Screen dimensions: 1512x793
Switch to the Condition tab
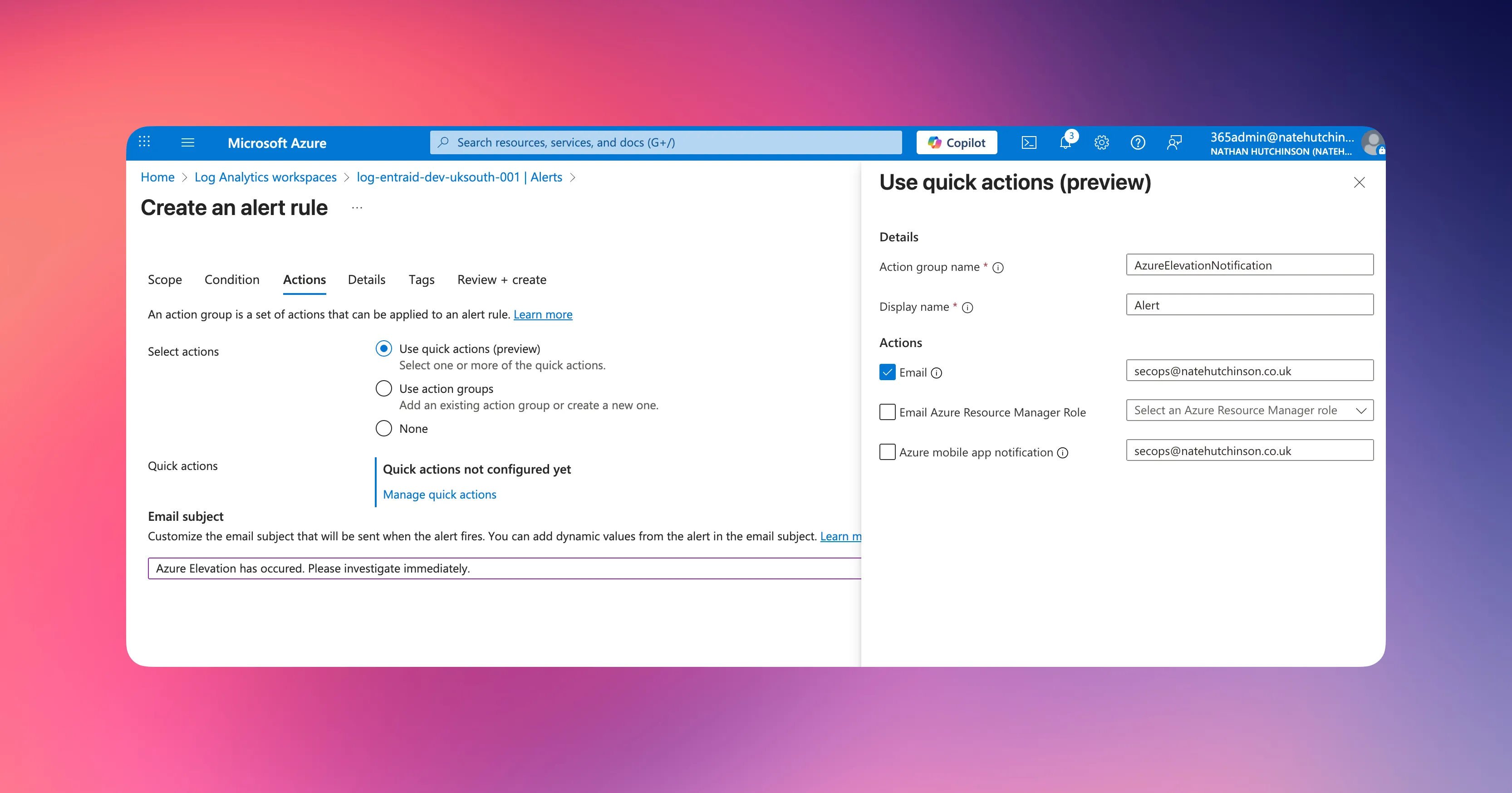pyautogui.click(x=232, y=280)
